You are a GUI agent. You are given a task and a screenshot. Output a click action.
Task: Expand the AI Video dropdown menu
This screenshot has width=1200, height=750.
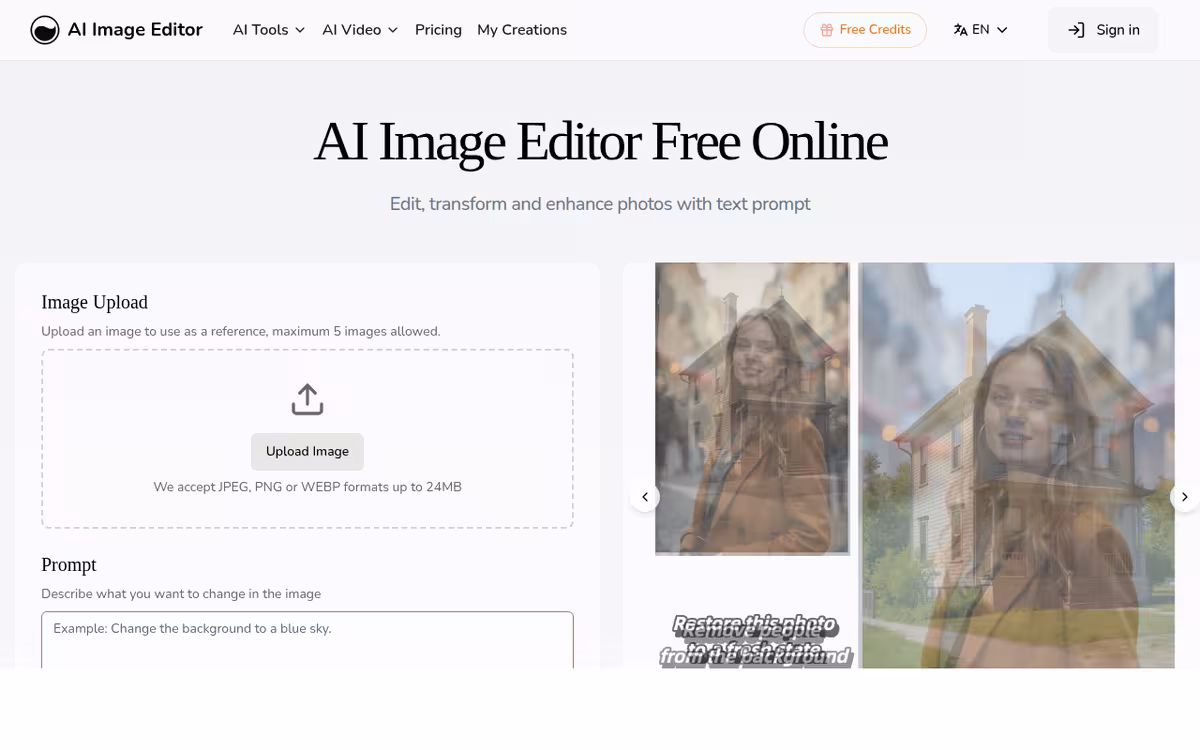[360, 30]
